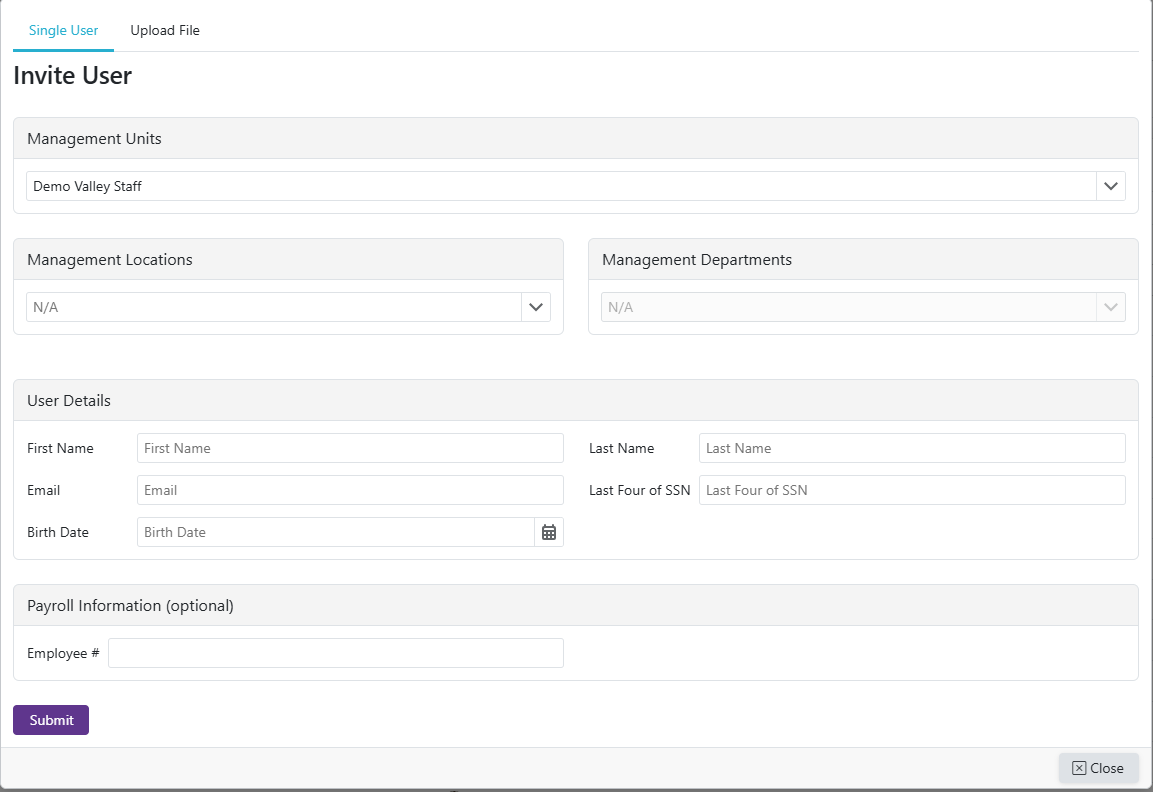This screenshot has height=792, width=1153.
Task: Click the Payroll Information section header
Action: click(130, 605)
